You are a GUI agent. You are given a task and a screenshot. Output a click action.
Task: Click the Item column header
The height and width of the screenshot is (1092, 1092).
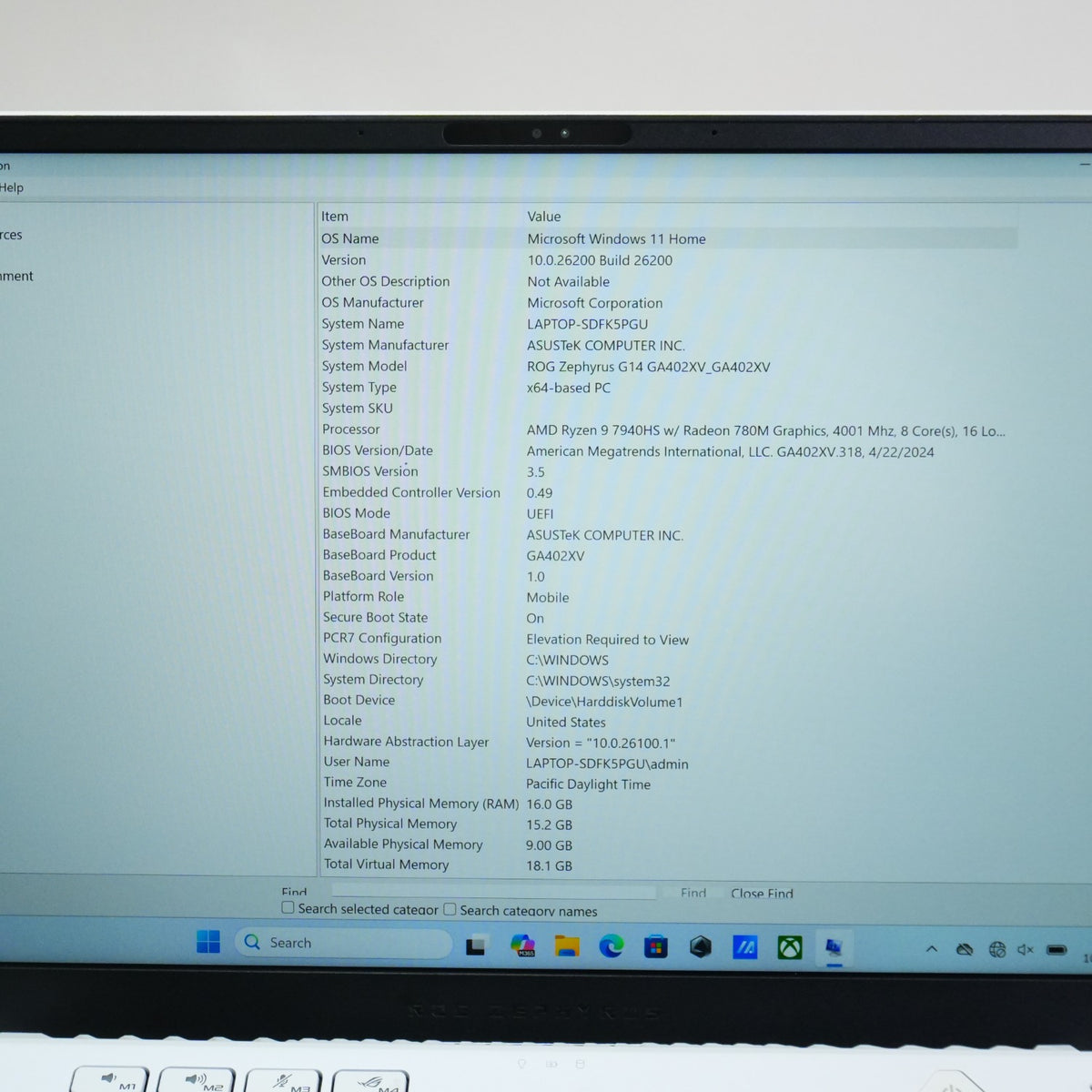pyautogui.click(x=335, y=217)
